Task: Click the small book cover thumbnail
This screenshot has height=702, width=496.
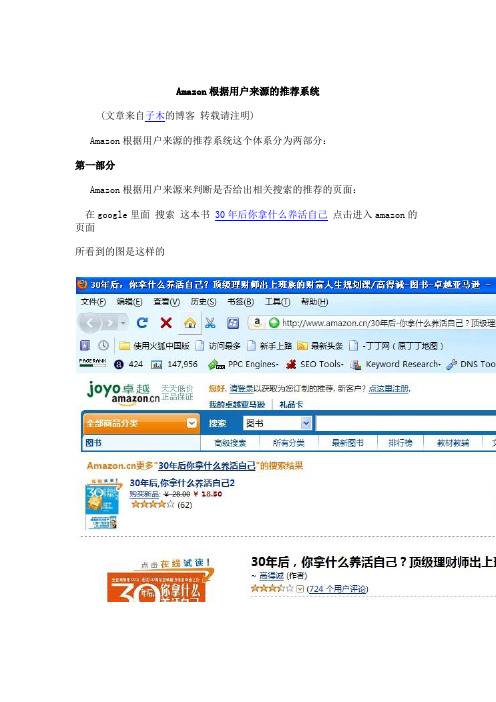Action: [x=103, y=504]
